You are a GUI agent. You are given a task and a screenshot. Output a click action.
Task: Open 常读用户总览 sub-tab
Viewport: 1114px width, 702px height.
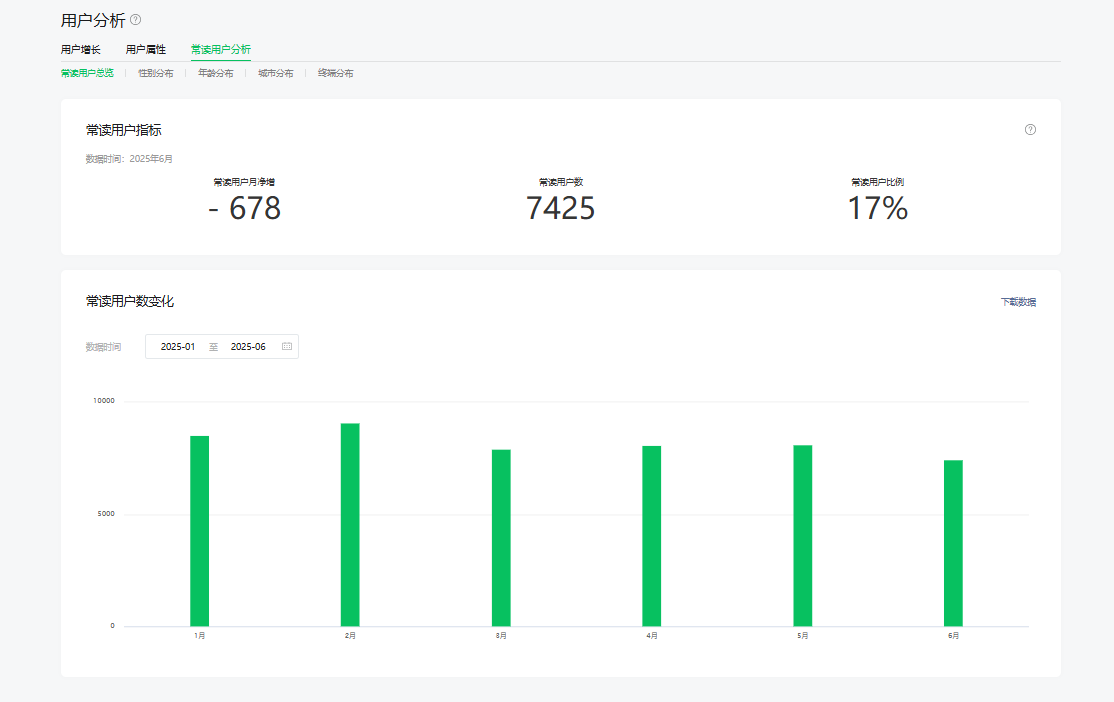coord(87,73)
